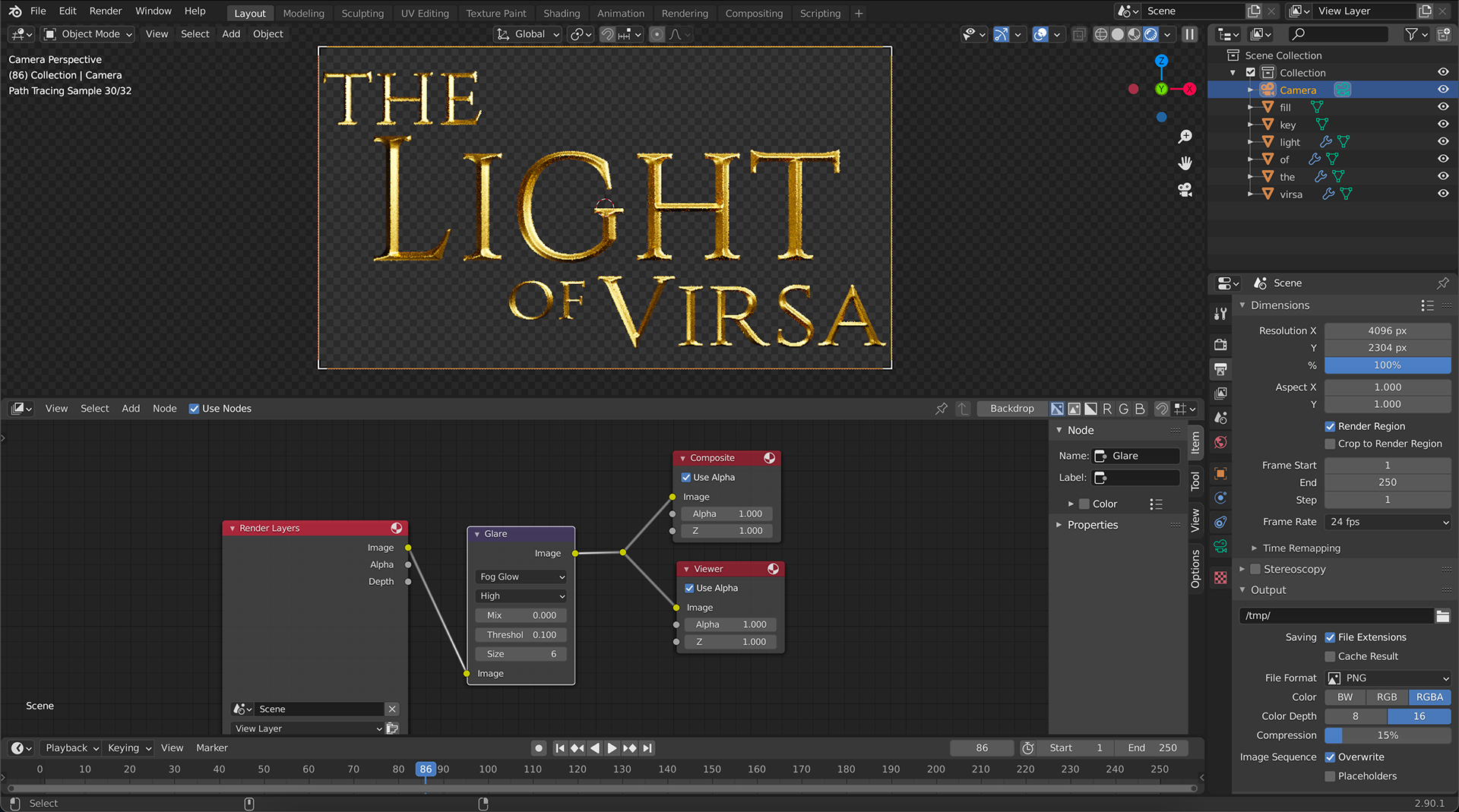Switch viewport to Solid shading mode
Image resolution: width=1459 pixels, height=812 pixels.
click(1117, 34)
